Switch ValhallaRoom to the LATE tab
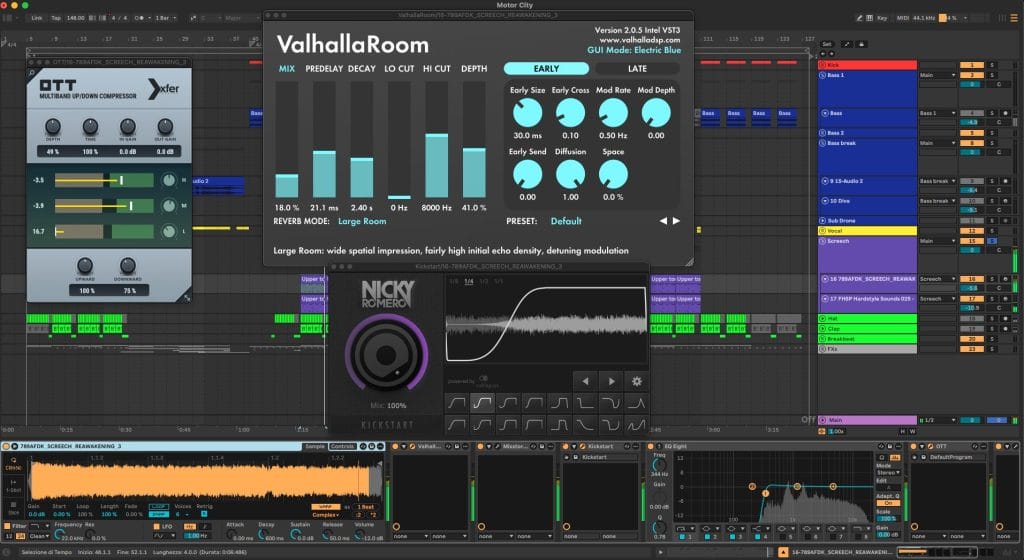The image size is (1024, 560). [637, 69]
